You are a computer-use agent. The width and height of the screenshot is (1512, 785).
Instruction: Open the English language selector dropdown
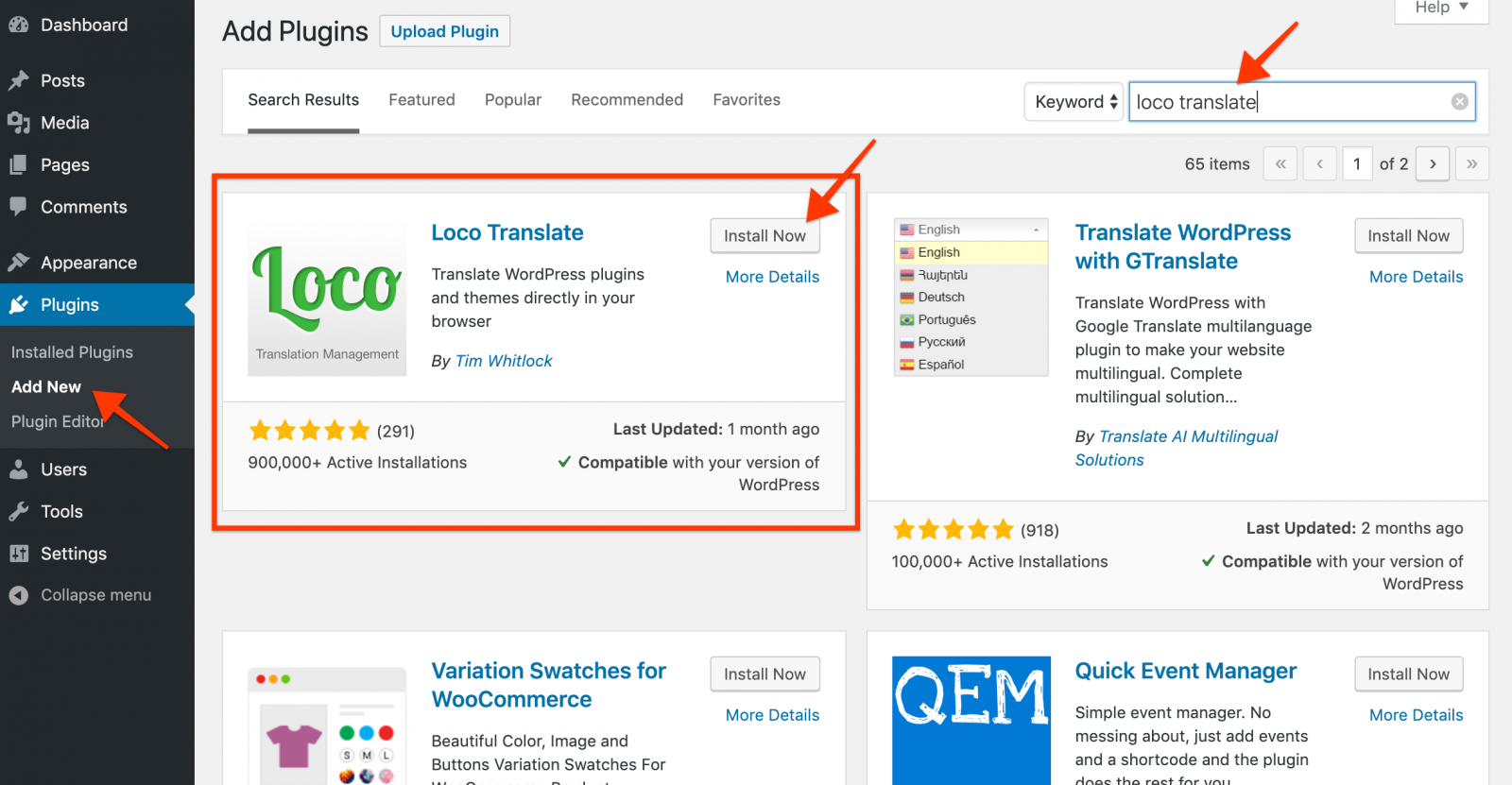click(971, 230)
